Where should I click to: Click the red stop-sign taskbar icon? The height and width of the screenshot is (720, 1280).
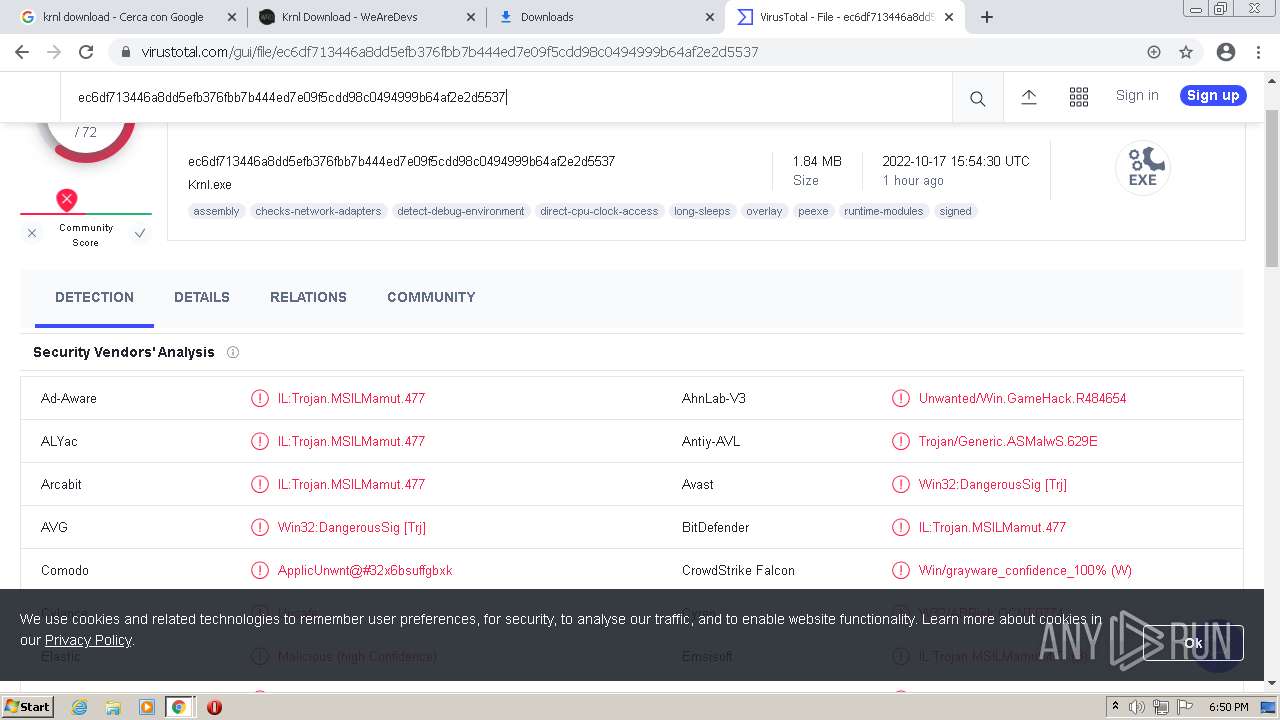click(214, 707)
